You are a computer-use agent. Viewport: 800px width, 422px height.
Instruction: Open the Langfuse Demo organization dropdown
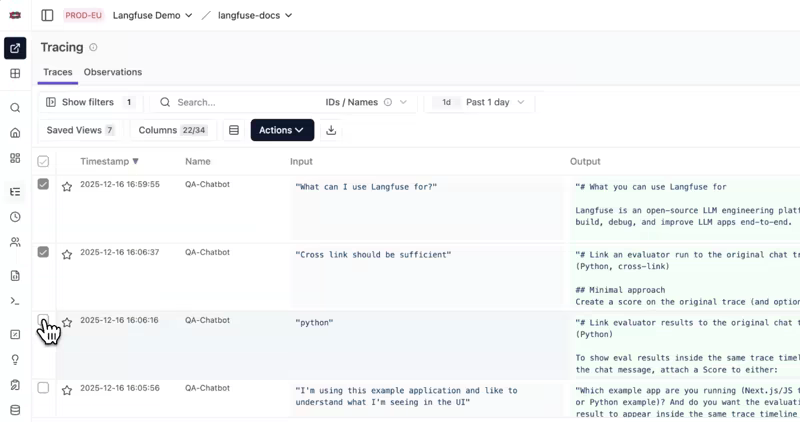[152, 15]
